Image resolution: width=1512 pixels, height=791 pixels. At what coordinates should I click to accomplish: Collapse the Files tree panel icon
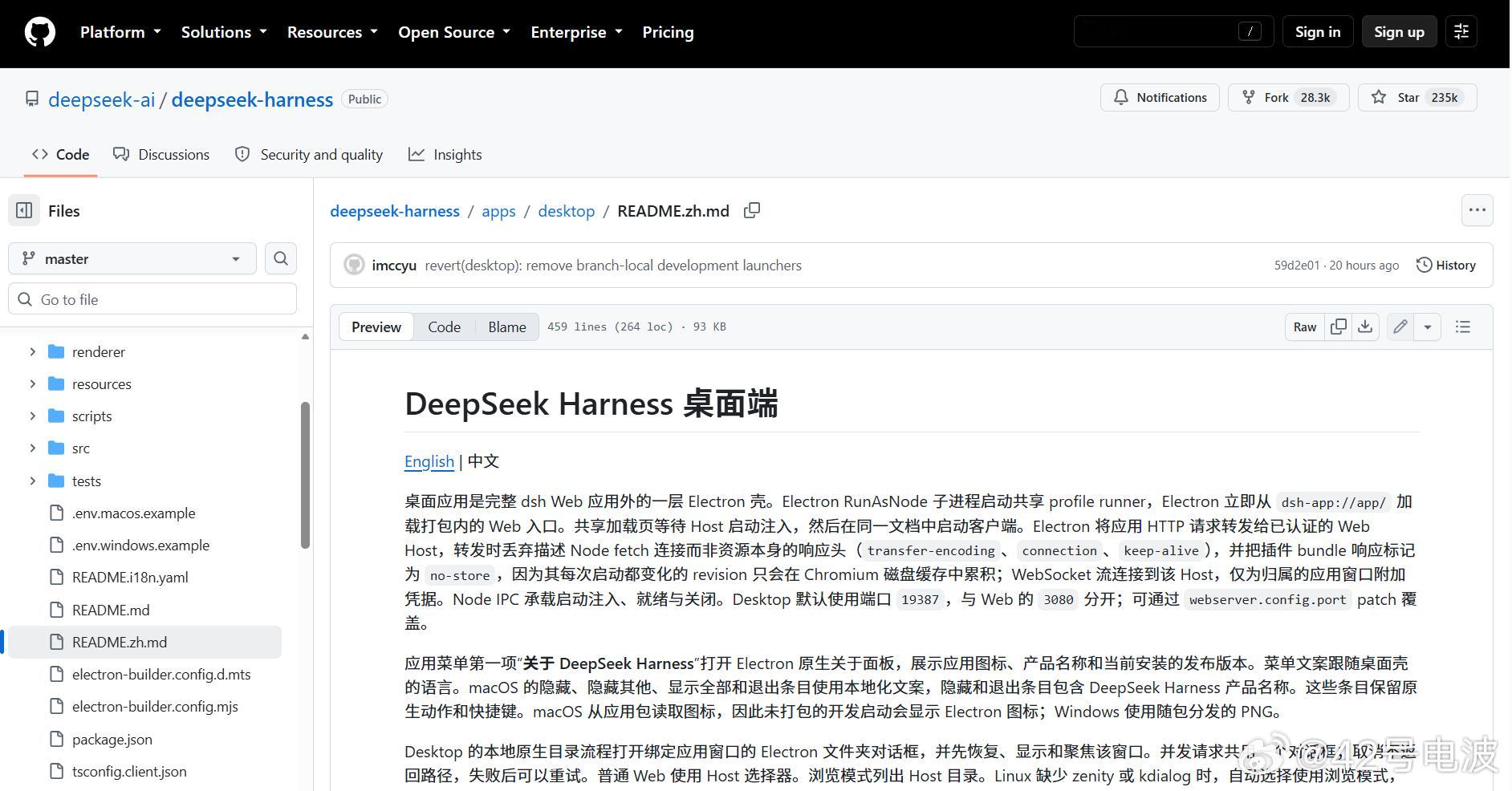(x=24, y=211)
